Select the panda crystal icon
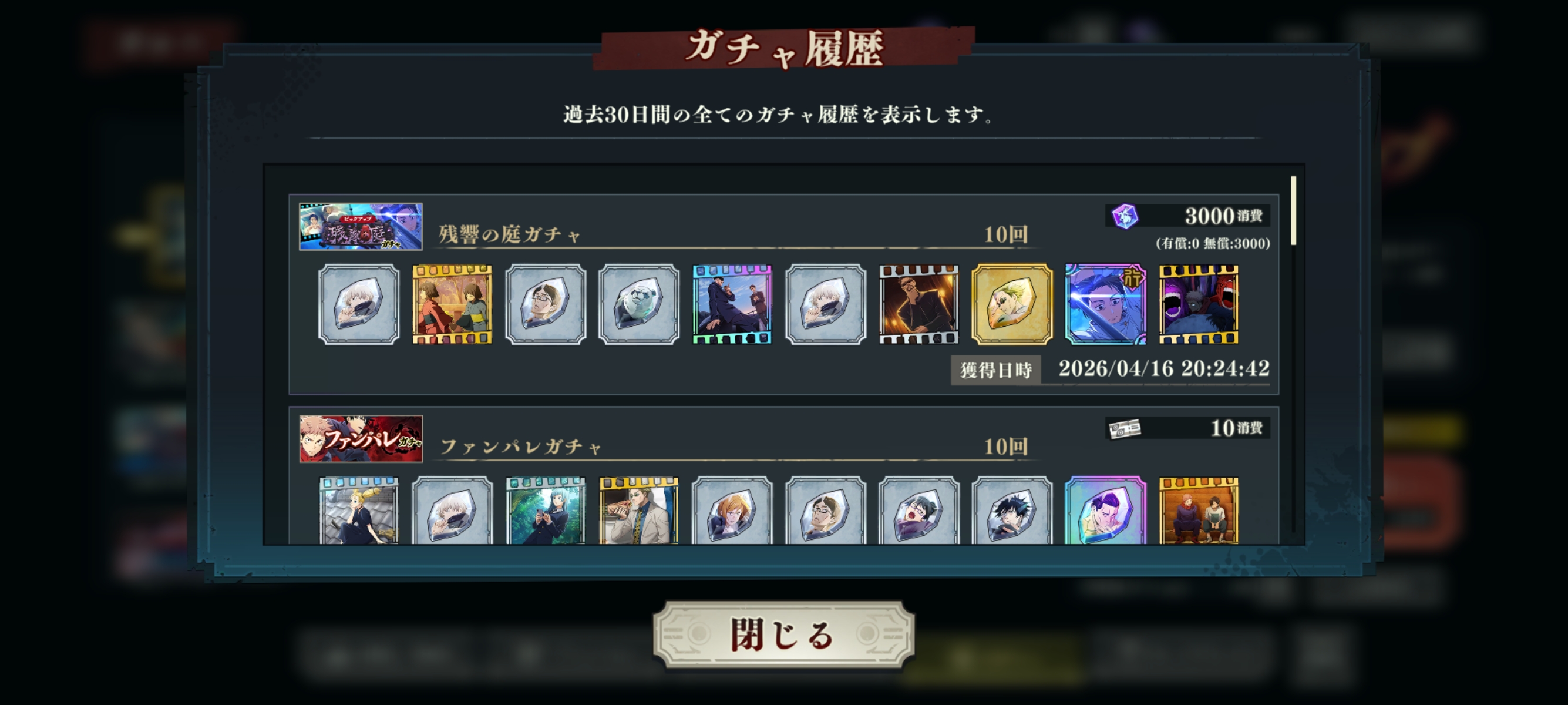1568x705 pixels. point(638,304)
